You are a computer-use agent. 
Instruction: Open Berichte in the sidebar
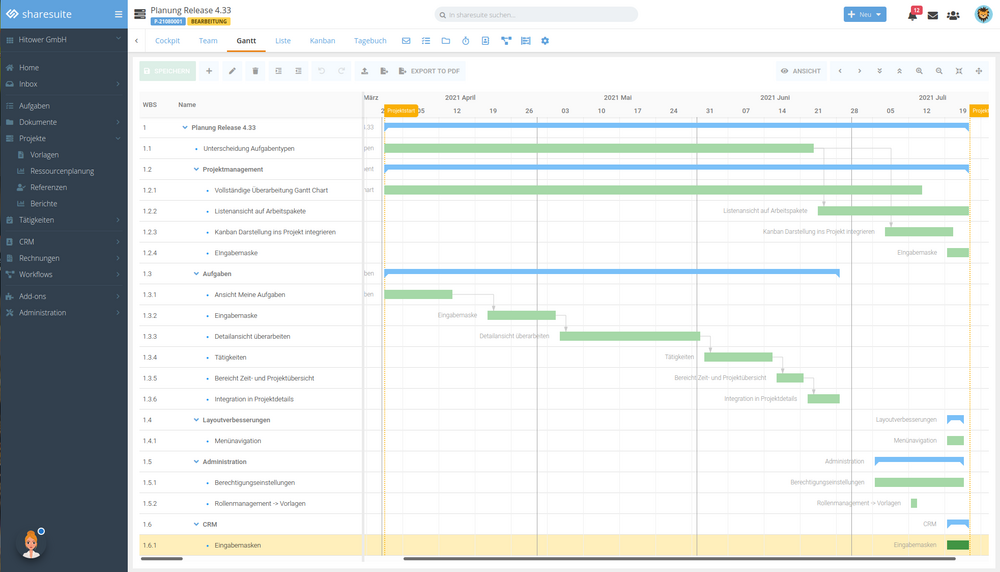pos(43,204)
